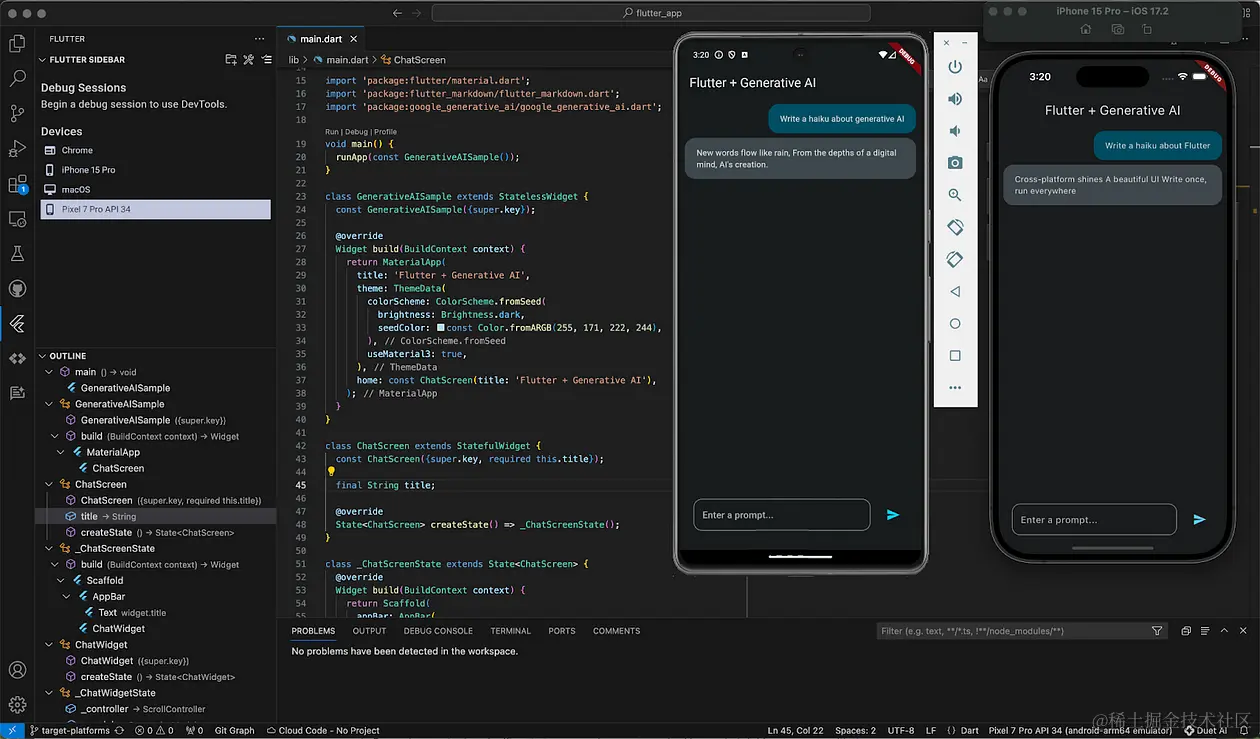Image resolution: width=1260 pixels, height=739 pixels.
Task: Click the Profile code lens above main
Action: [385, 132]
